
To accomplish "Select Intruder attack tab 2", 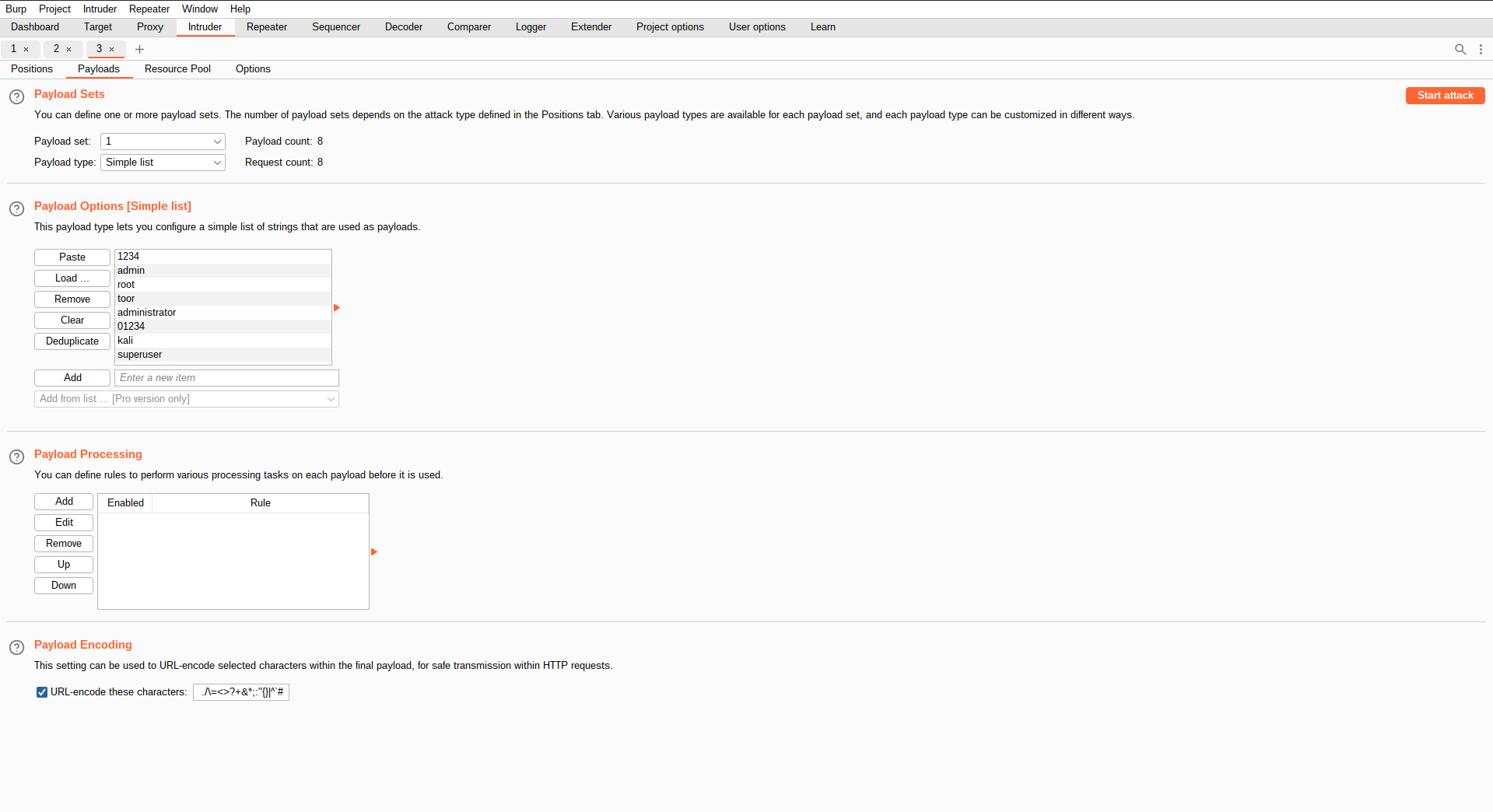I will tap(56, 49).
